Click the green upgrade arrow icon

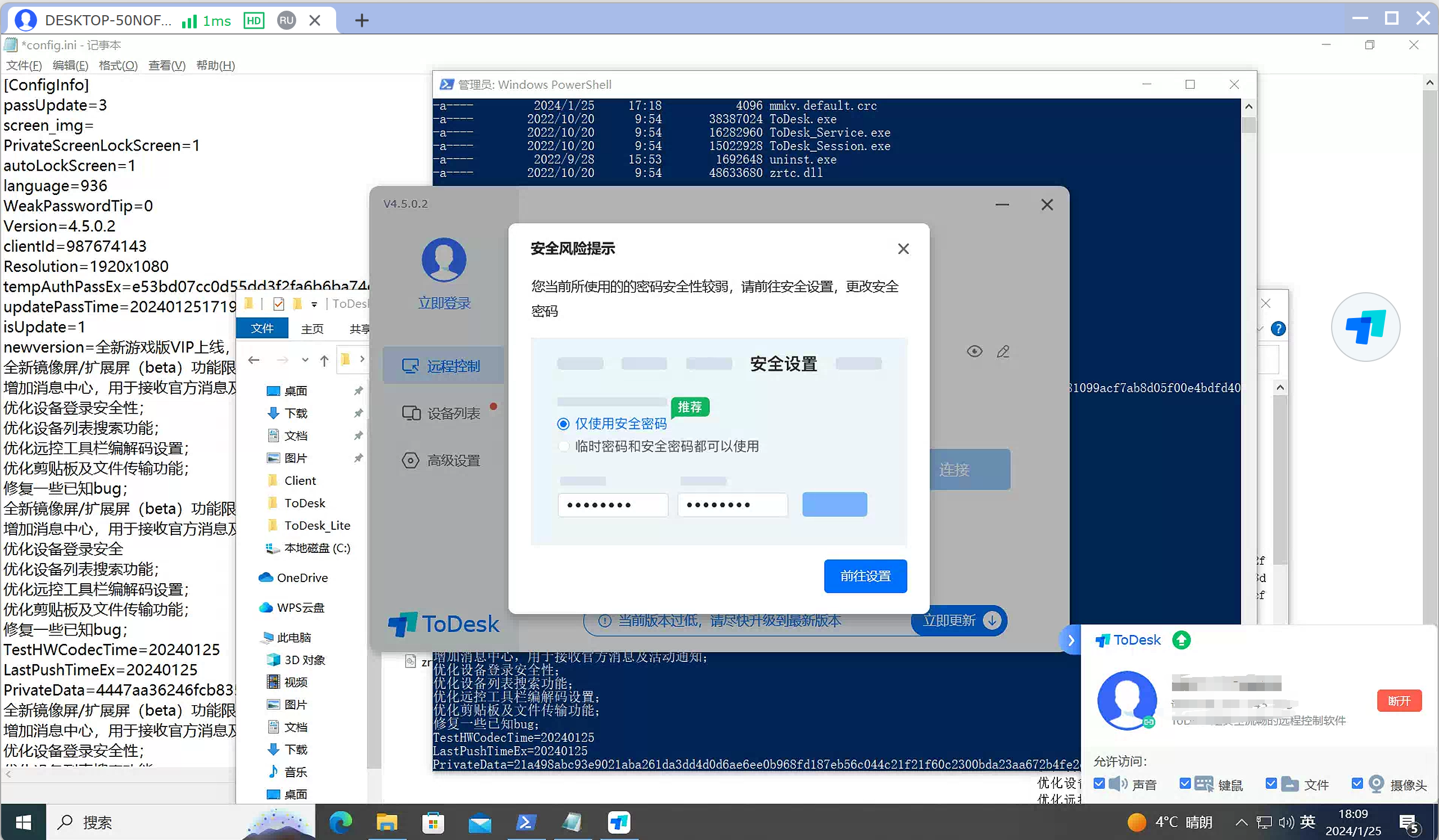point(1181,641)
